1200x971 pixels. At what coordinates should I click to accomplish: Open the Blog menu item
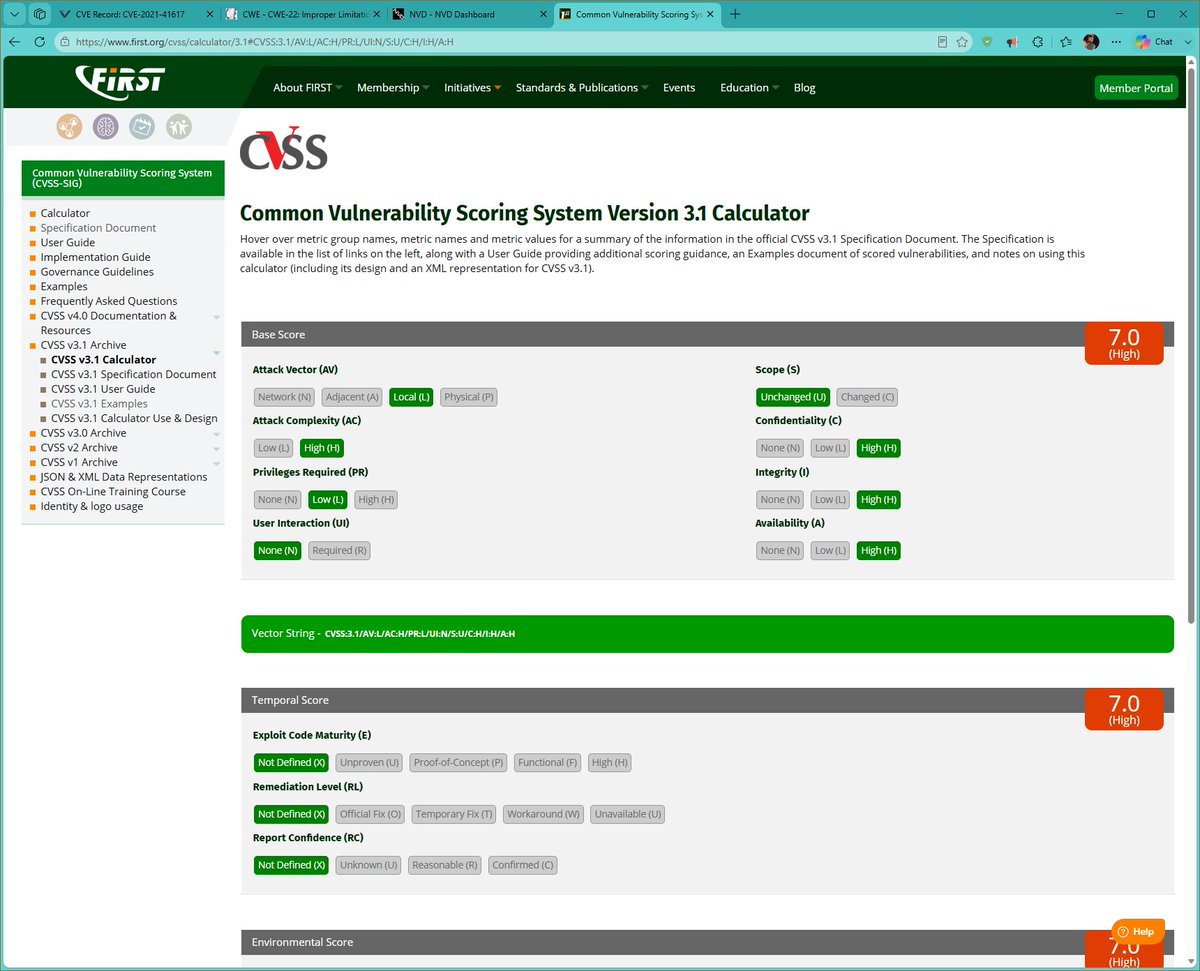pos(805,88)
